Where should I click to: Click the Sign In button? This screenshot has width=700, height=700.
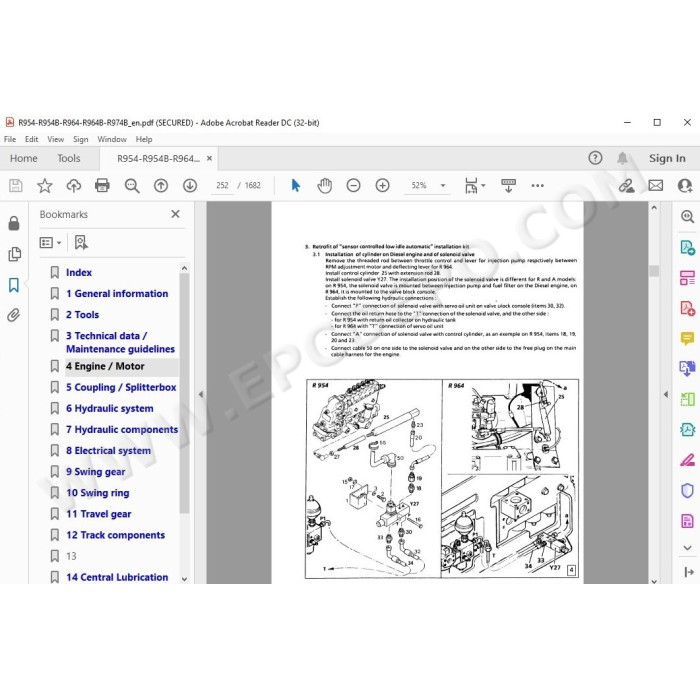click(x=667, y=158)
